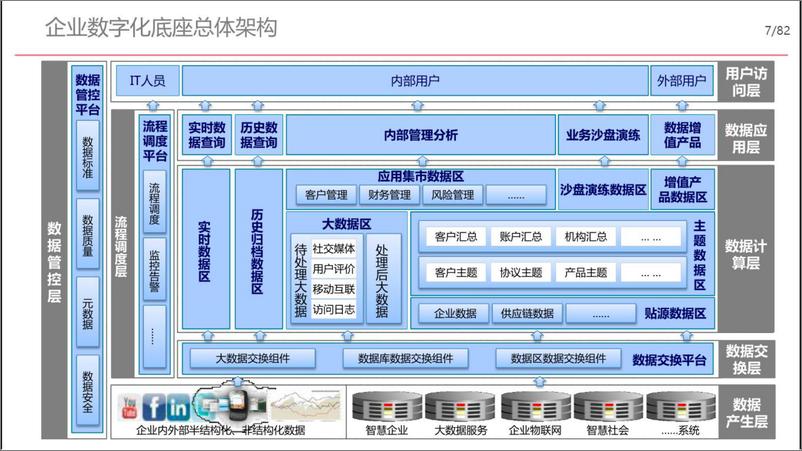The height and width of the screenshot is (451, 802).
Task: Select the 外部用户 box
Action: coord(681,80)
